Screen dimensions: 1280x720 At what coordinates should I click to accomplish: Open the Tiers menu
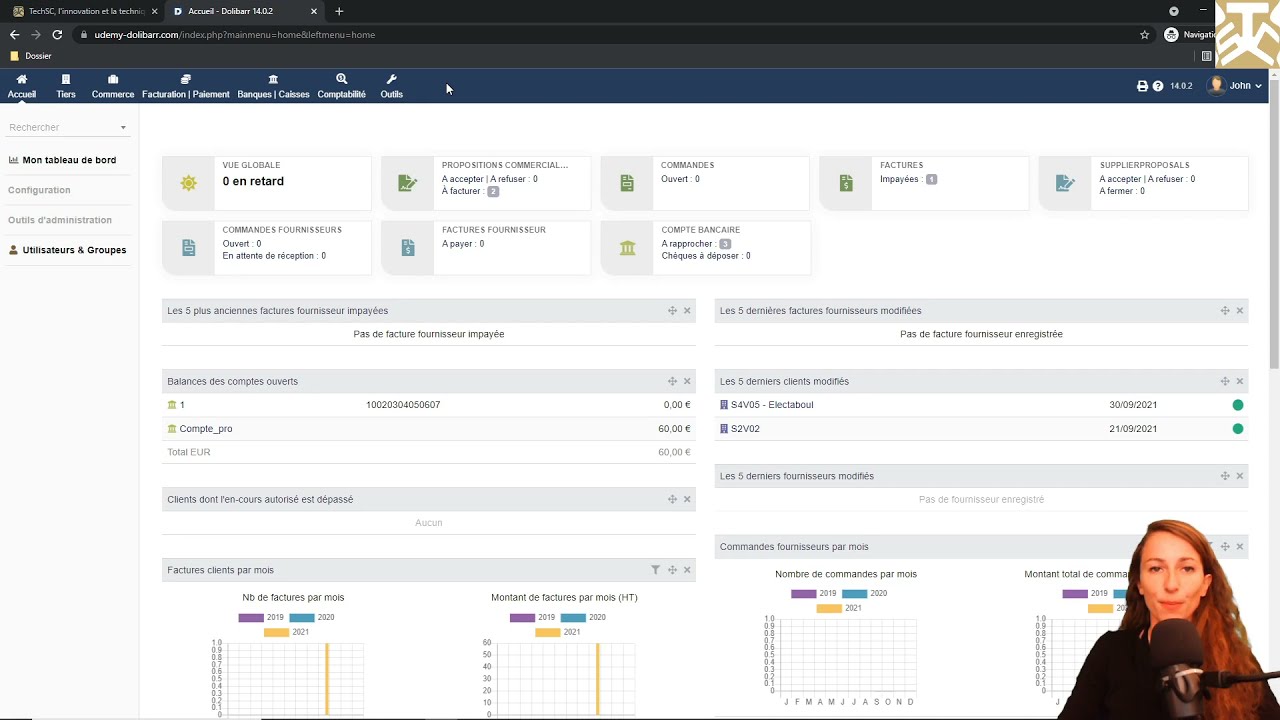(66, 86)
